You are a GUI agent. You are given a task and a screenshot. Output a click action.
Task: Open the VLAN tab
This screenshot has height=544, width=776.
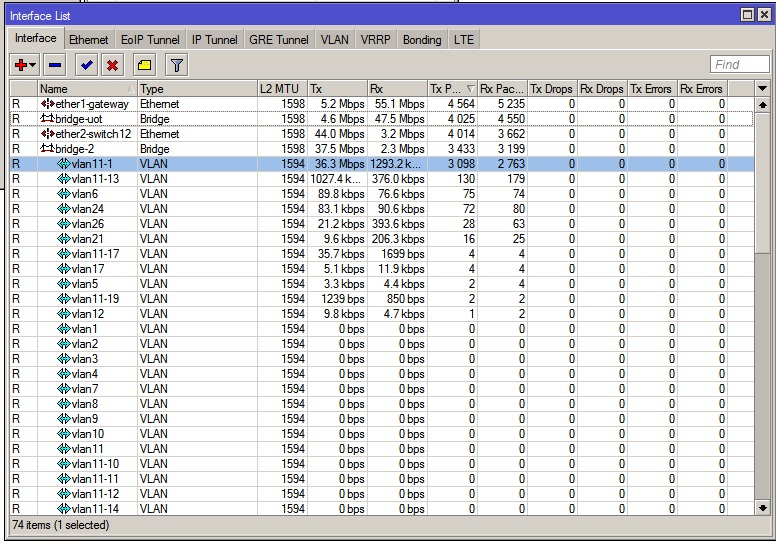[334, 39]
